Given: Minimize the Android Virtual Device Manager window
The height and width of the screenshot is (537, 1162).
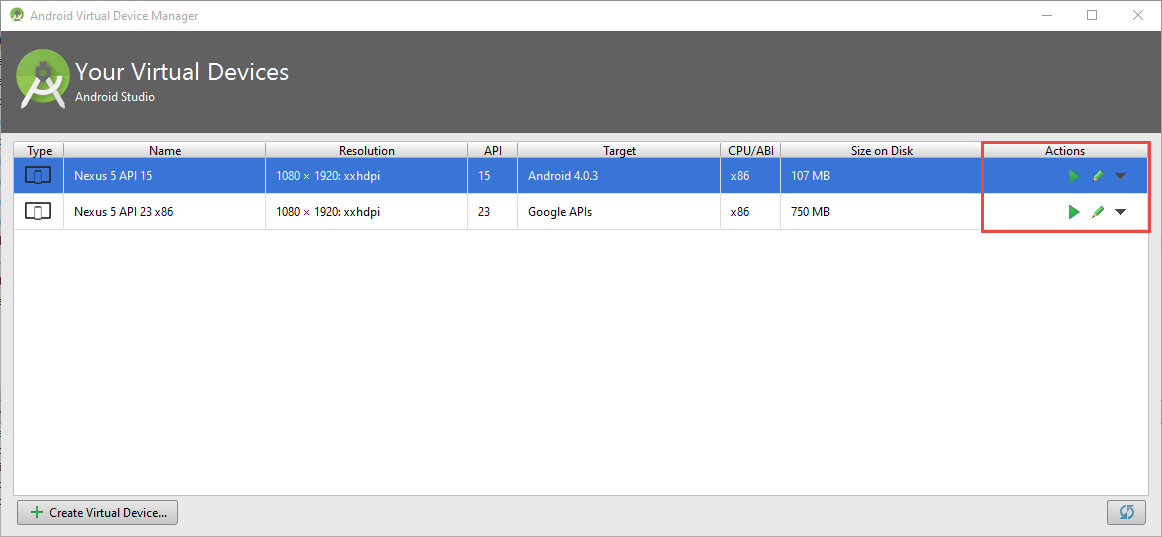Looking at the screenshot, I should [1047, 15].
